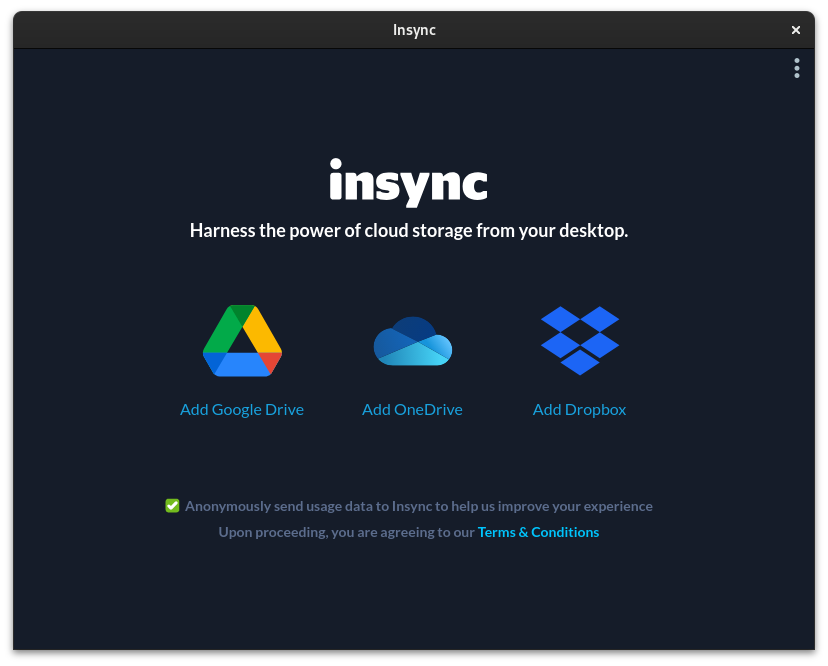Click the 'Harness the power of cloud storage' tagline

409,230
